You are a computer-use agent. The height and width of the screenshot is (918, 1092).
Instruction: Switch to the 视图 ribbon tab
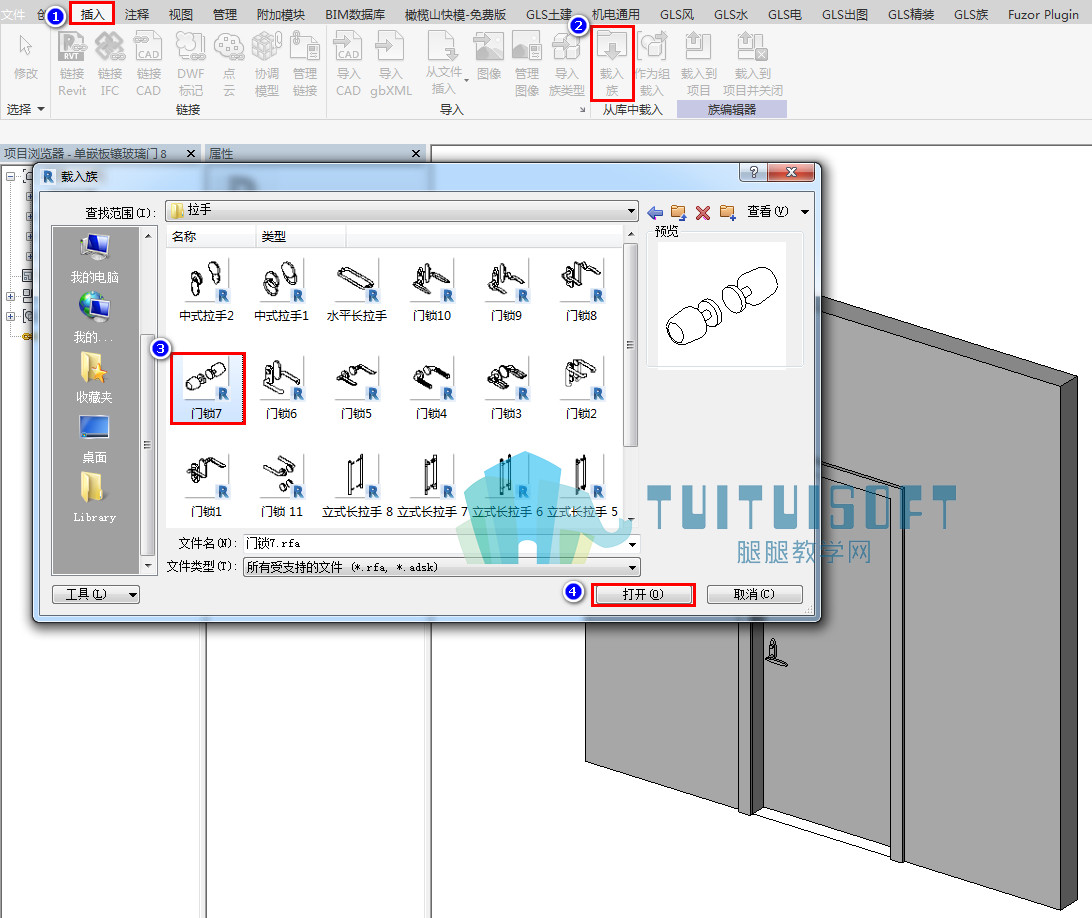(x=180, y=14)
